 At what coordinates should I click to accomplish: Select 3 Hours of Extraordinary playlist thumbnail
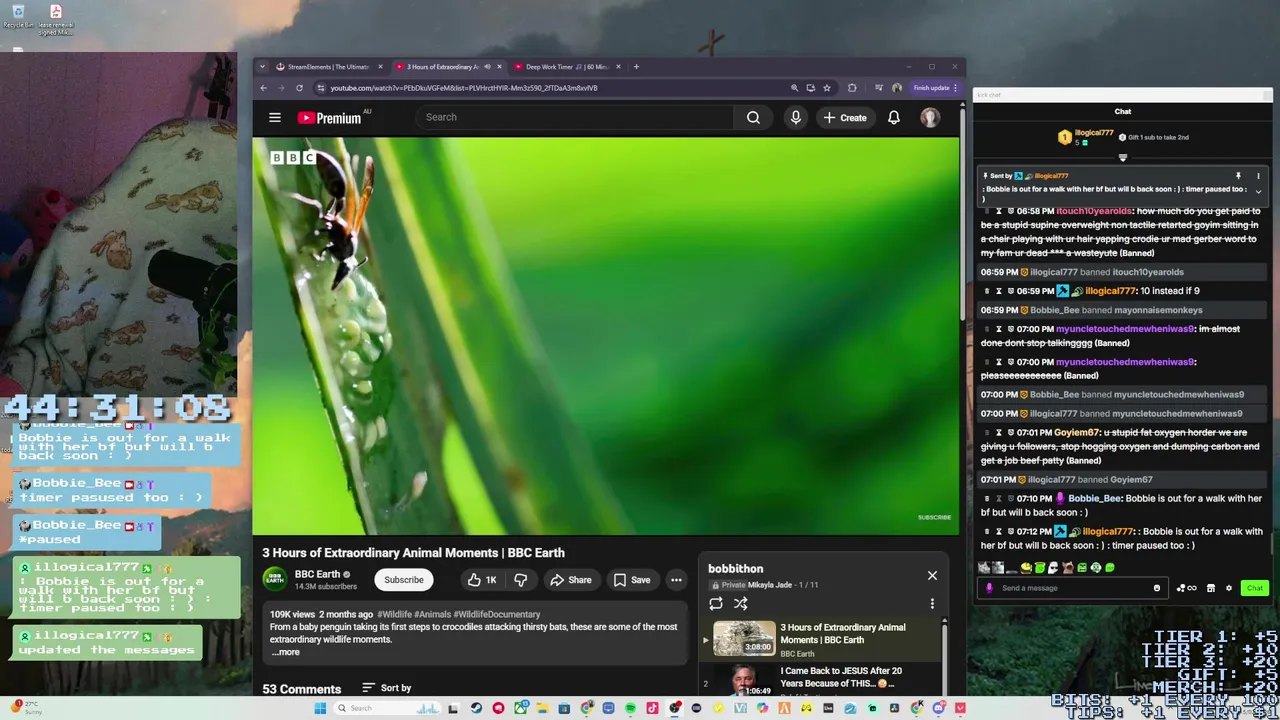[744, 638]
